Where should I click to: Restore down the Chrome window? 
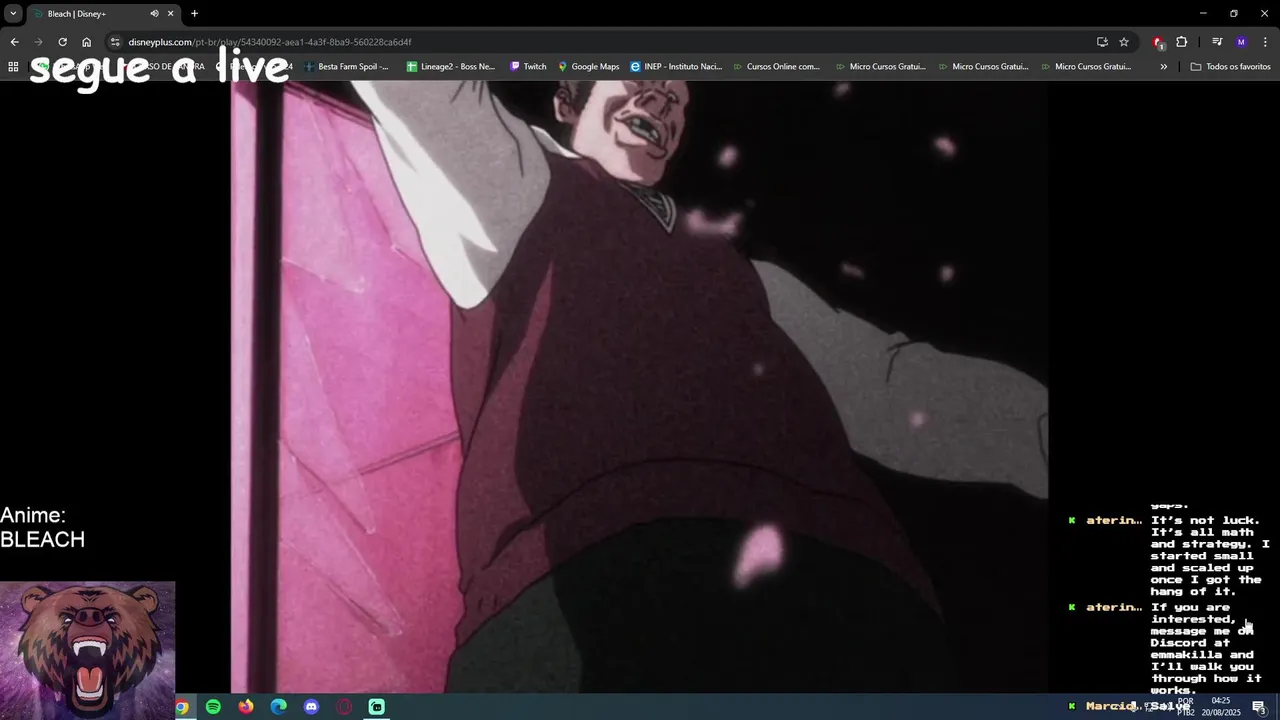(x=1233, y=13)
